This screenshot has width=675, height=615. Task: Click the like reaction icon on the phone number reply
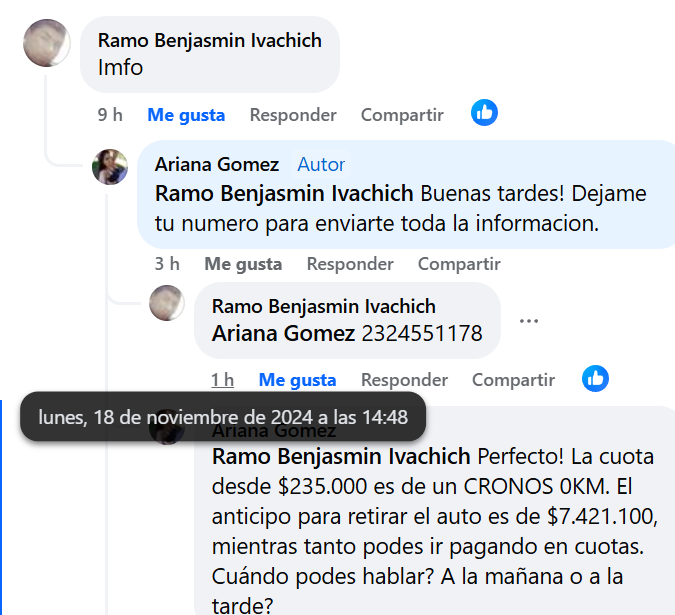click(596, 378)
